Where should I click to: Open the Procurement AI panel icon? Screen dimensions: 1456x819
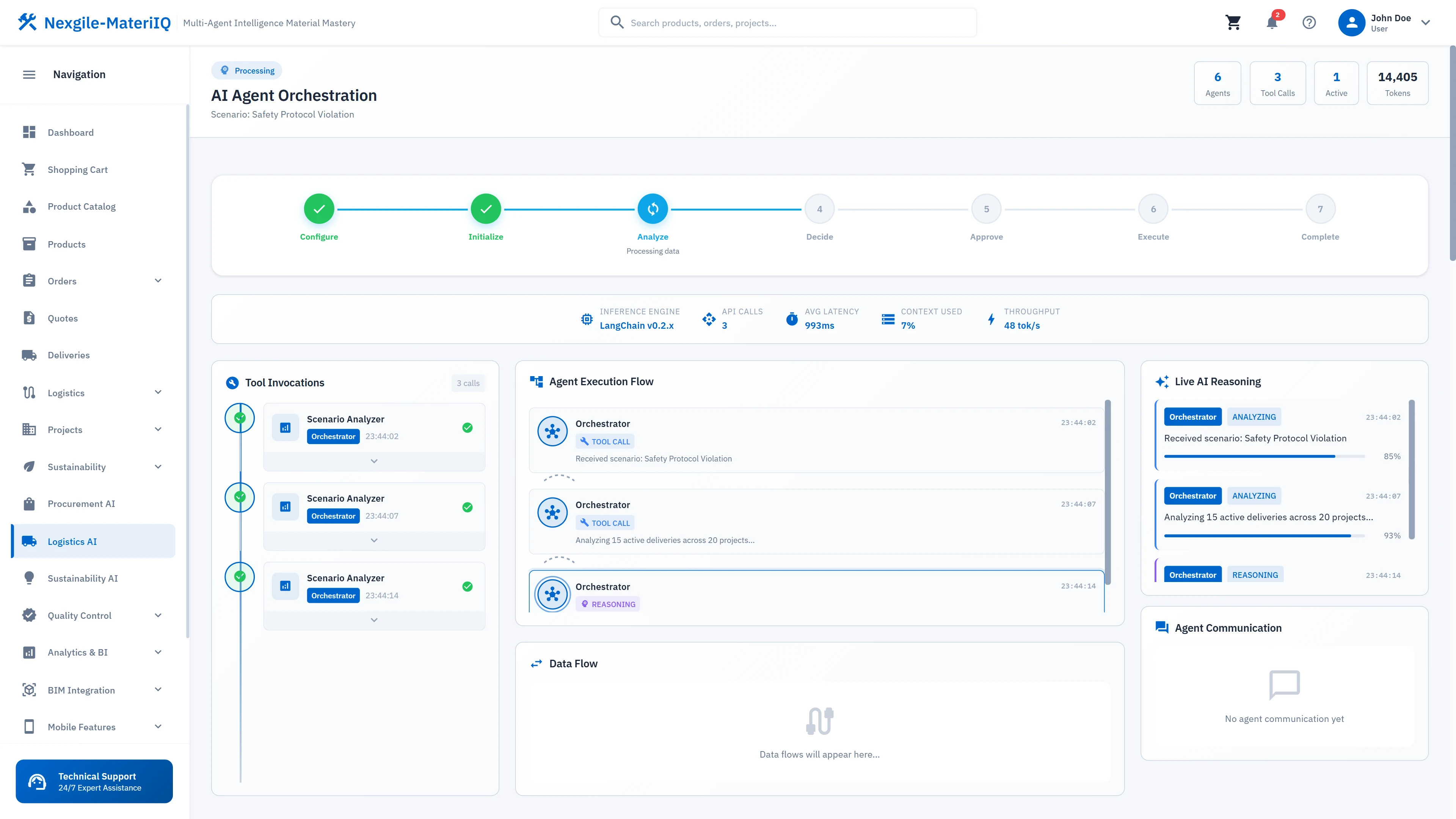coord(30,504)
